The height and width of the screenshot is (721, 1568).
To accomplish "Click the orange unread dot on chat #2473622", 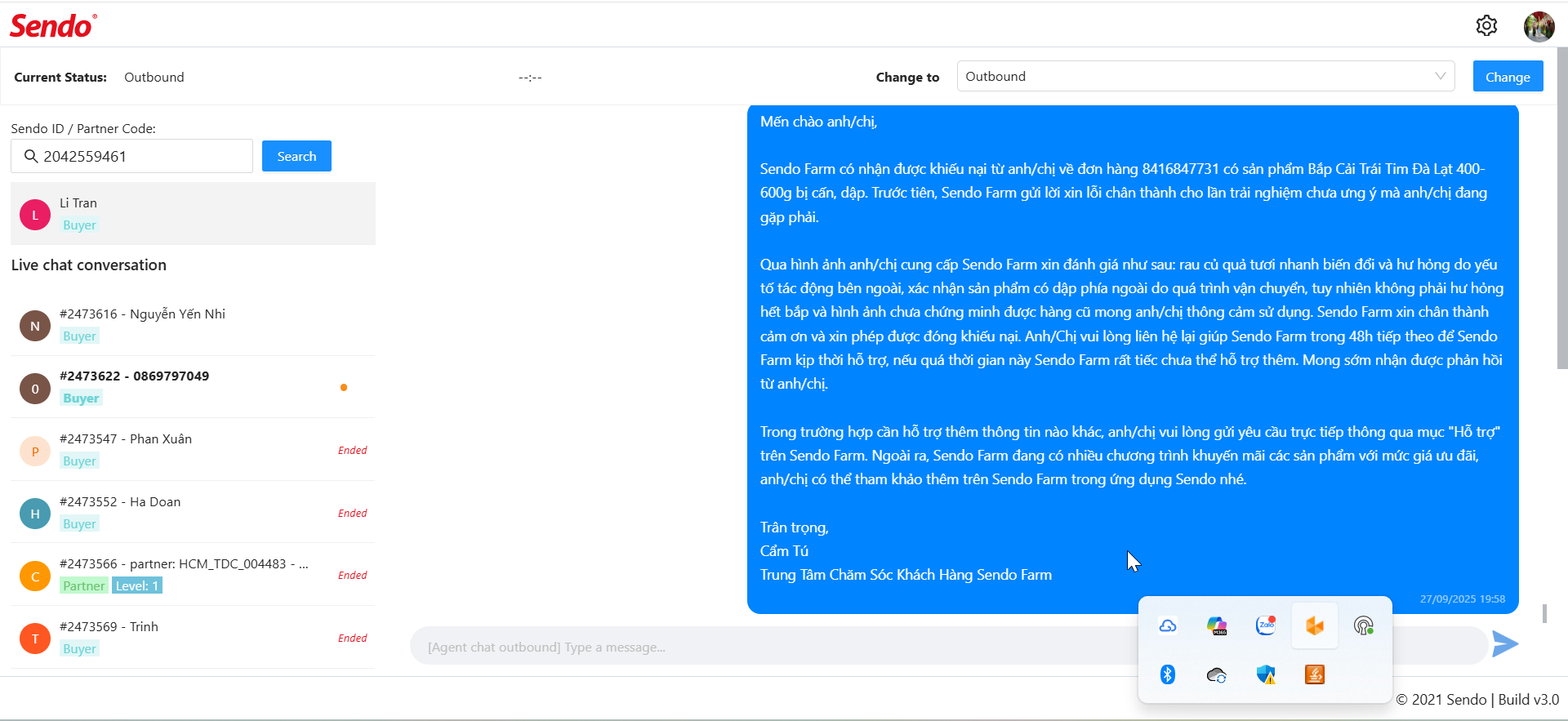I will coord(344,388).
